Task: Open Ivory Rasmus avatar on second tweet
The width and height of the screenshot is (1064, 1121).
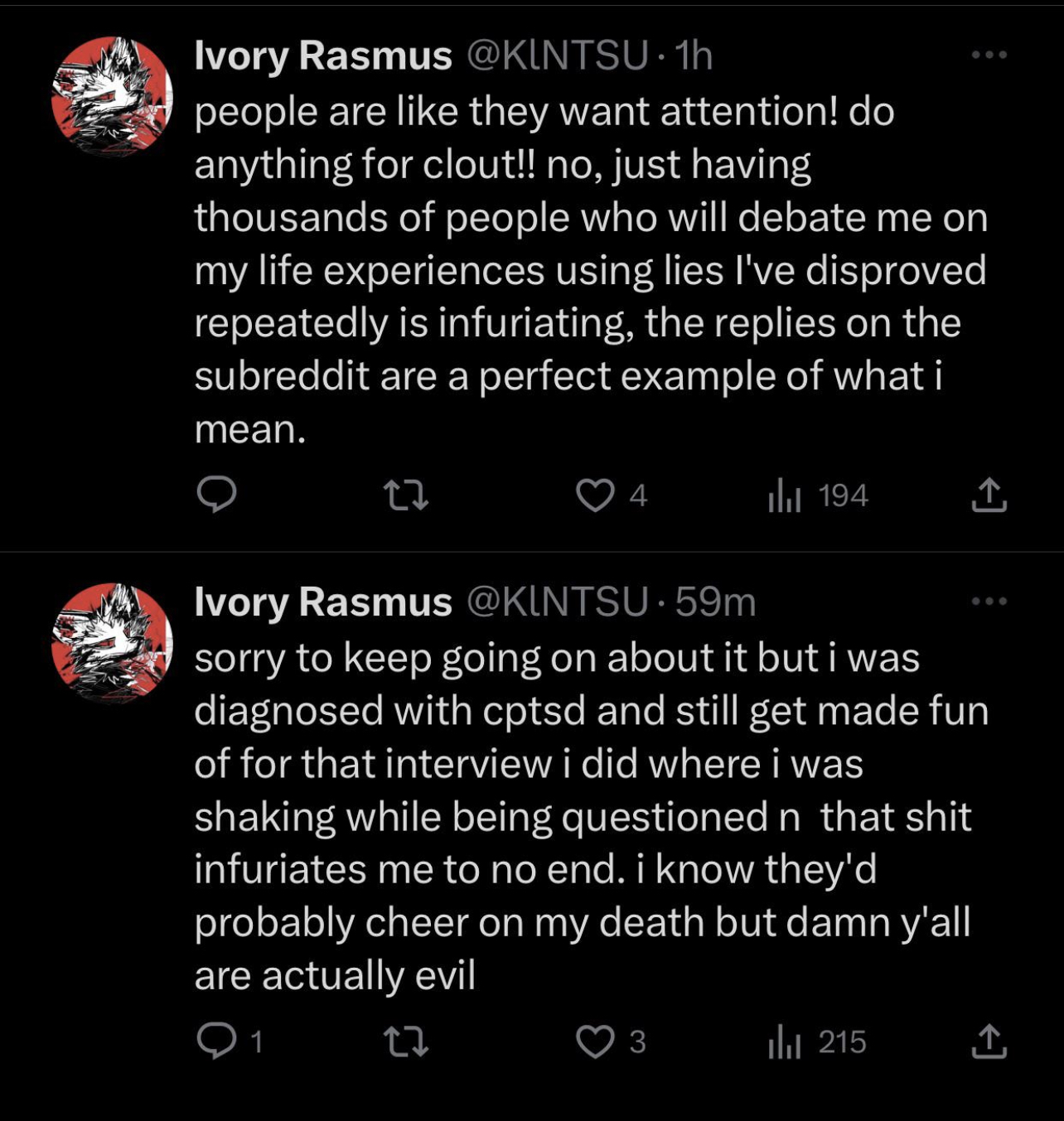Action: pos(112,643)
